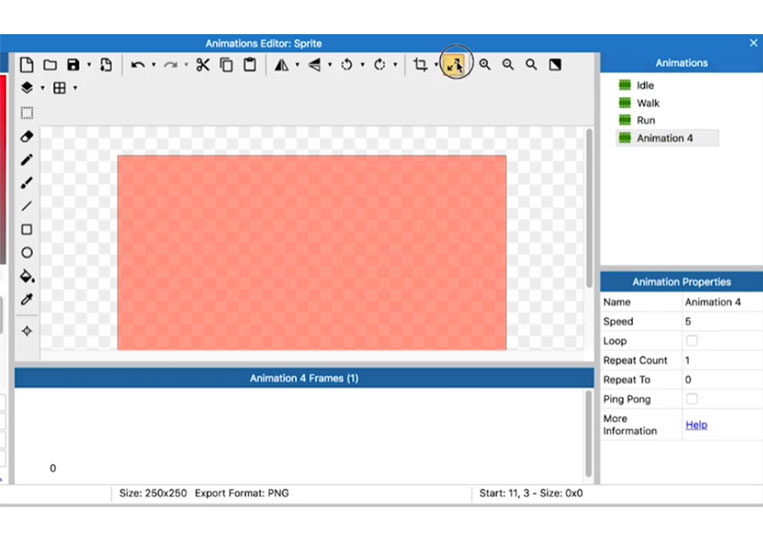
Task: Click the reload/export page icon
Action: coord(106,64)
